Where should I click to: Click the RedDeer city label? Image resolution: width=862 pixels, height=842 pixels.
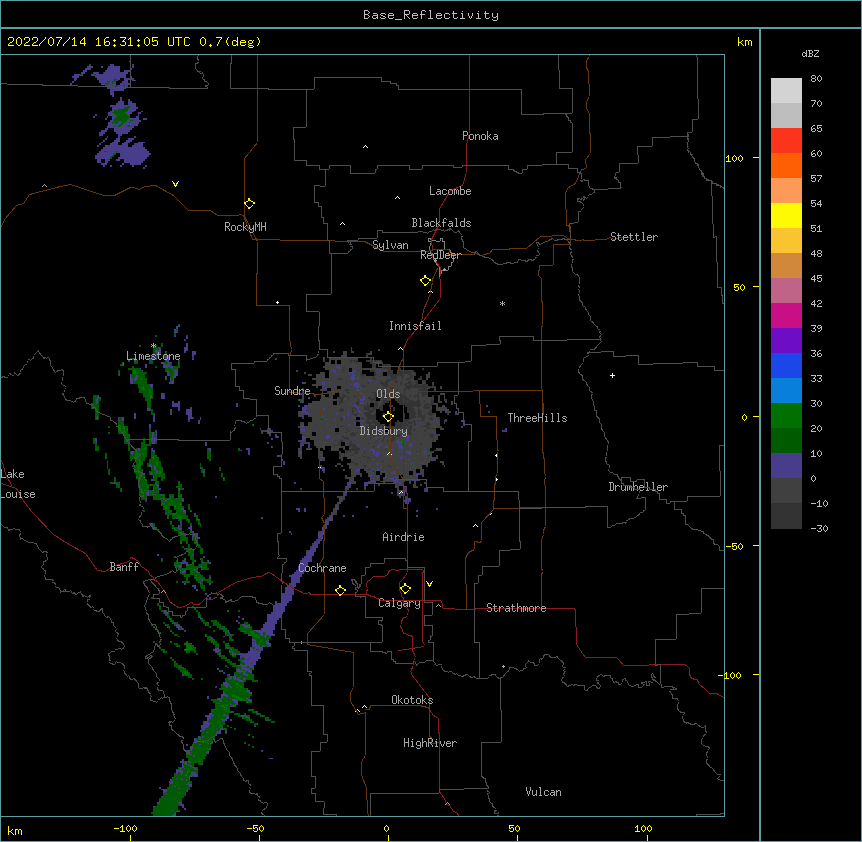point(440,255)
